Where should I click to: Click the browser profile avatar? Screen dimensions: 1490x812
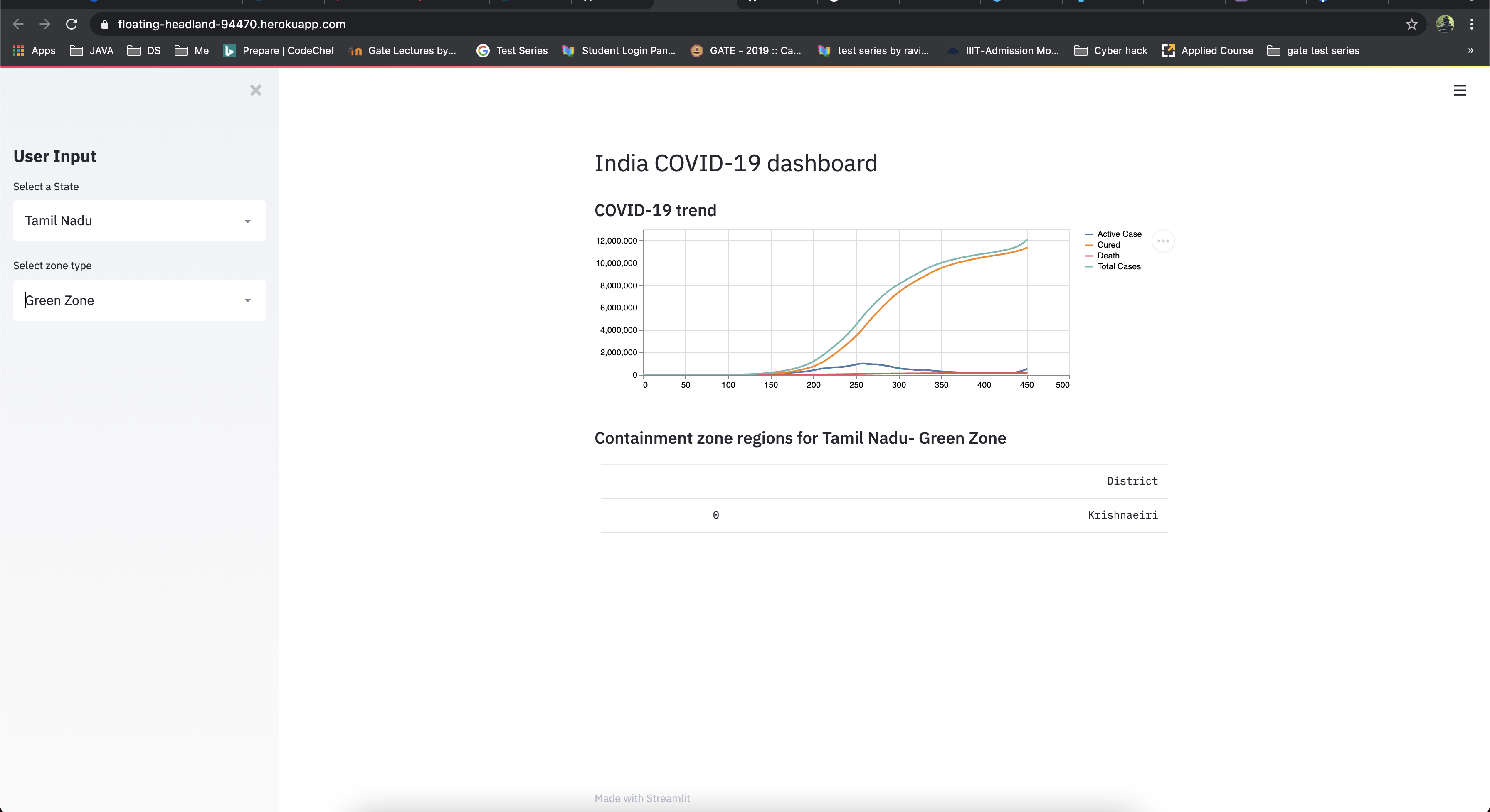pyautogui.click(x=1444, y=24)
